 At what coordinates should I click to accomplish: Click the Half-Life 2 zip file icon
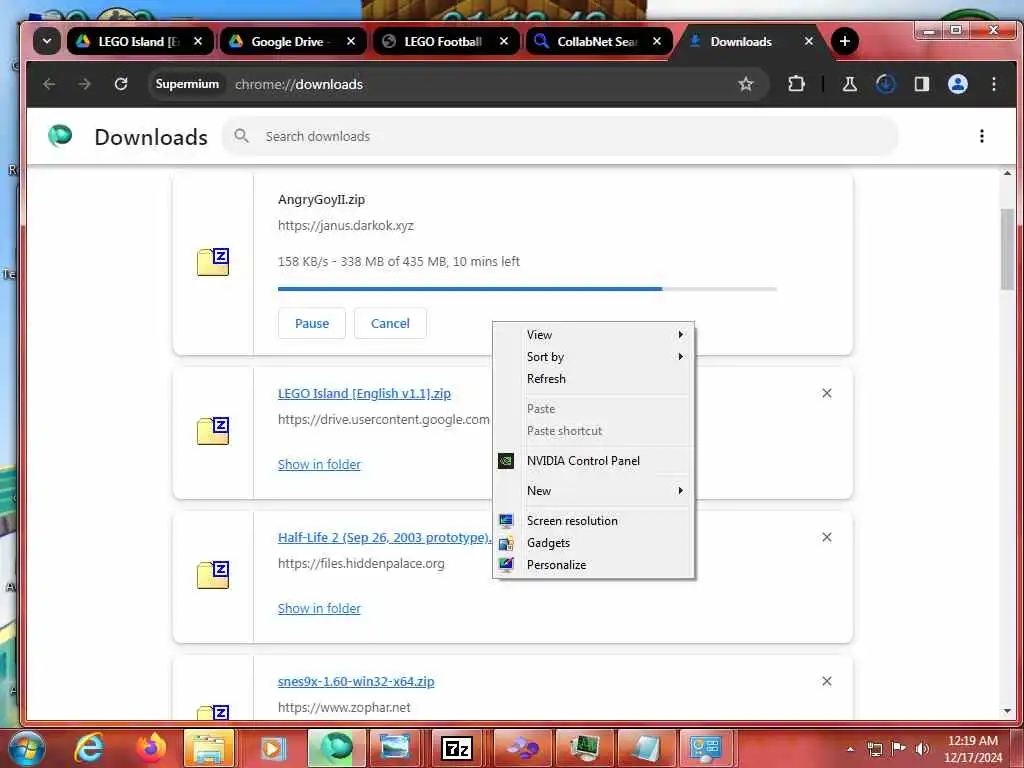pos(213,575)
